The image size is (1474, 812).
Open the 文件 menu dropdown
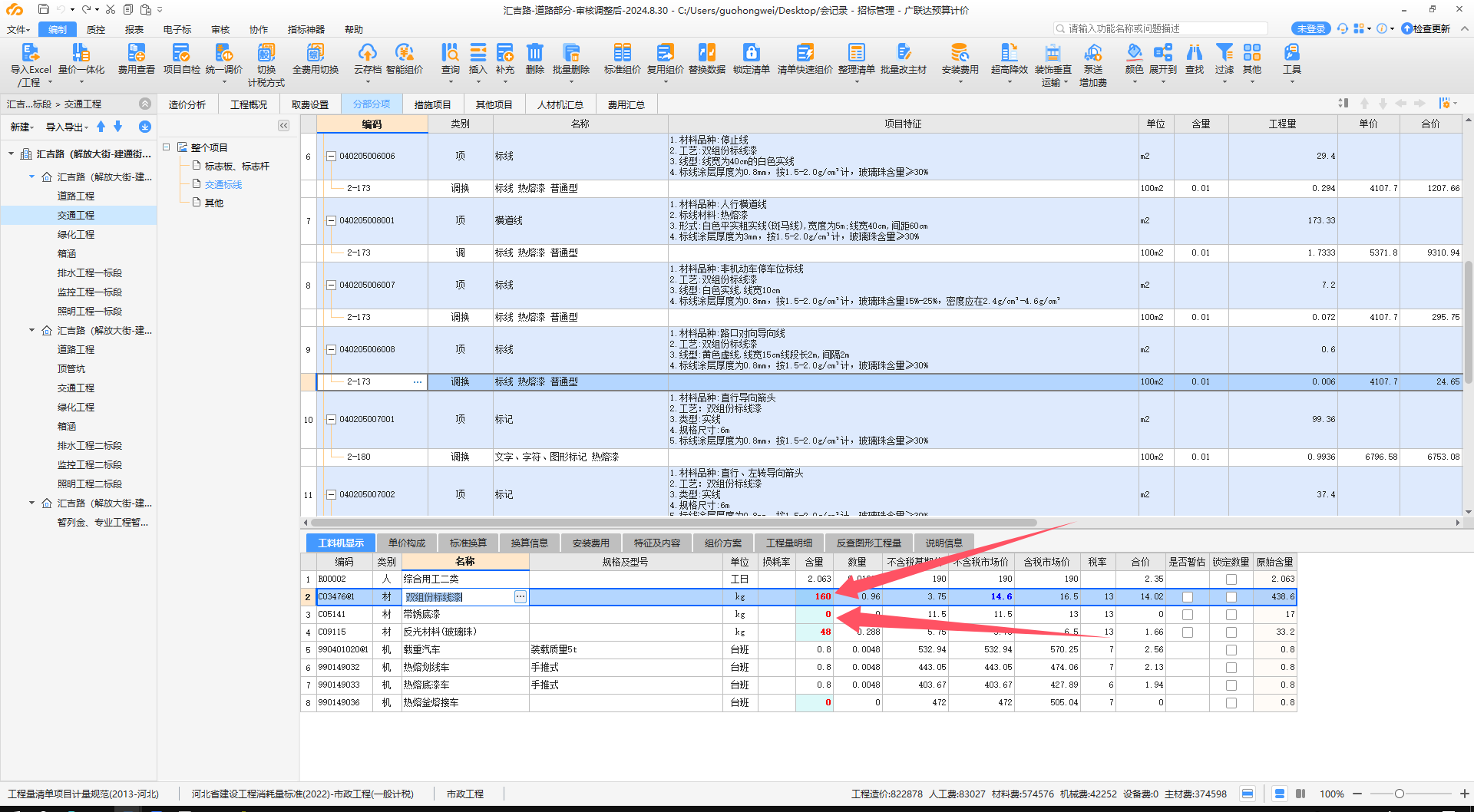pyautogui.click(x=18, y=29)
